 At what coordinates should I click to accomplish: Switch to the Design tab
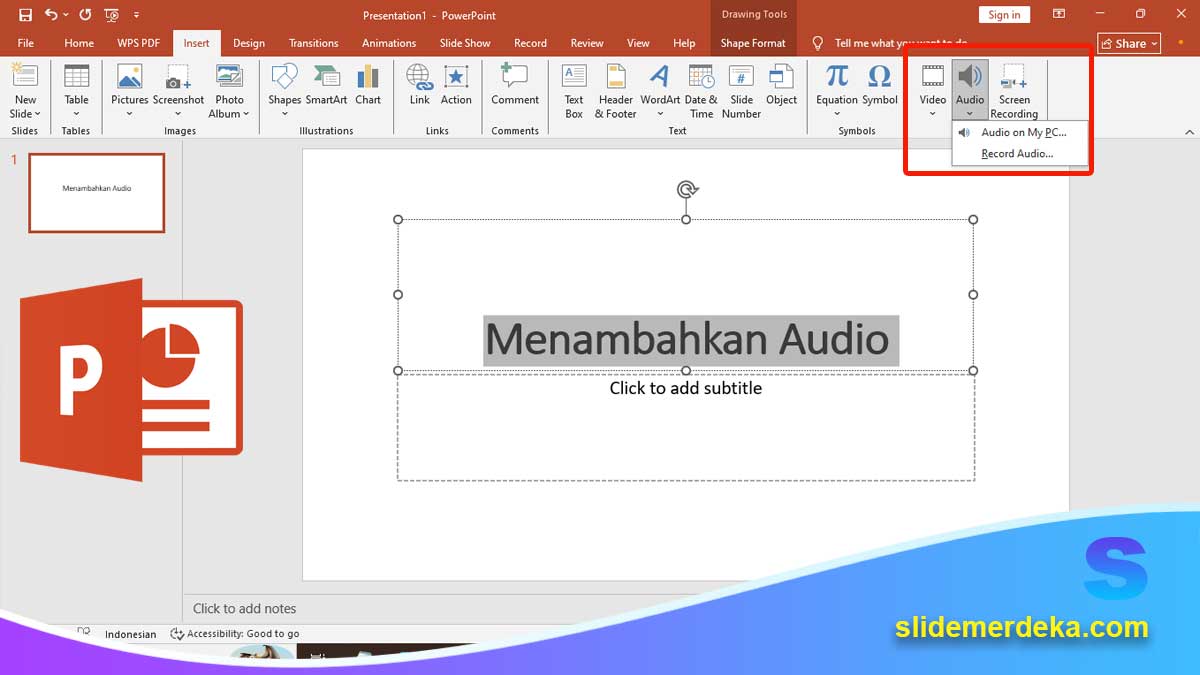coord(249,43)
